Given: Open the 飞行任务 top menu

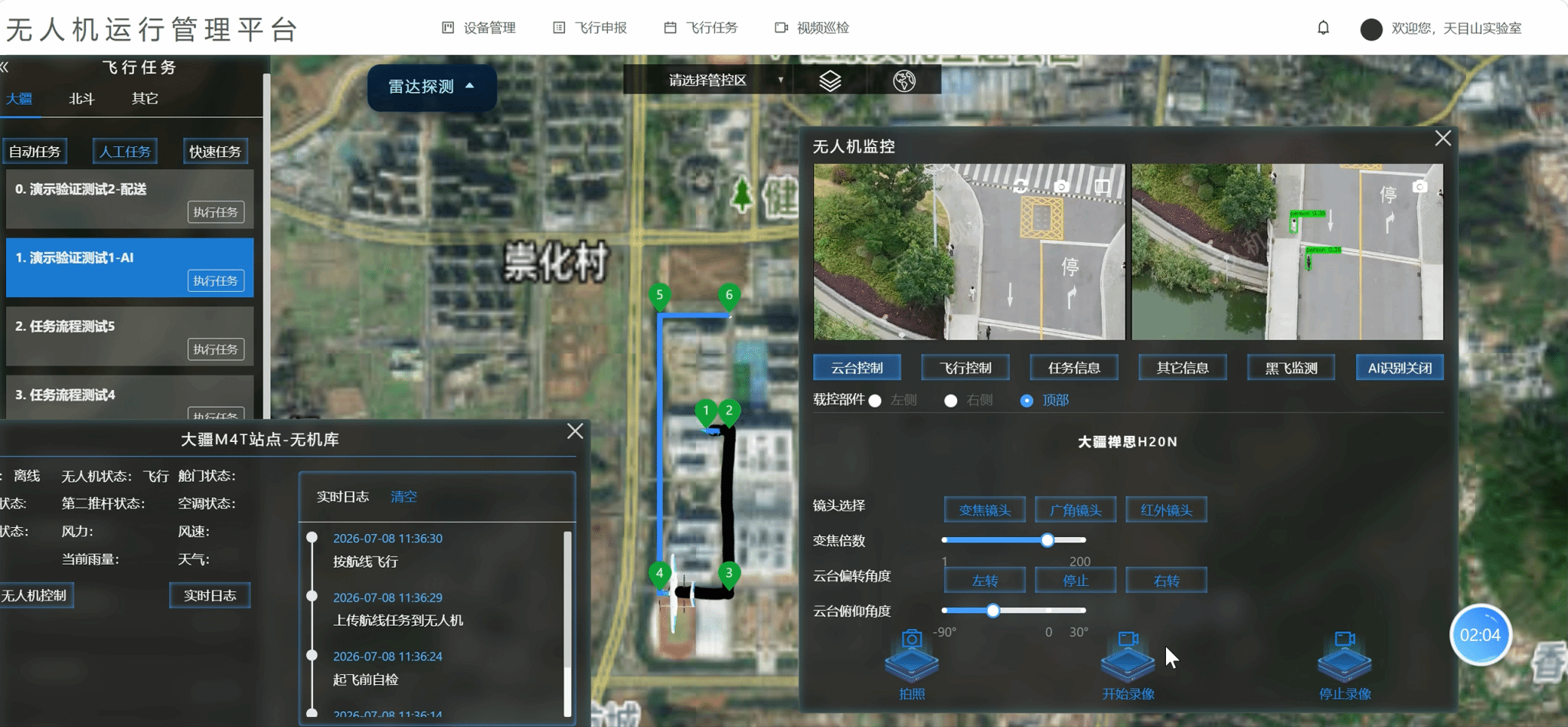Looking at the screenshot, I should (701, 28).
